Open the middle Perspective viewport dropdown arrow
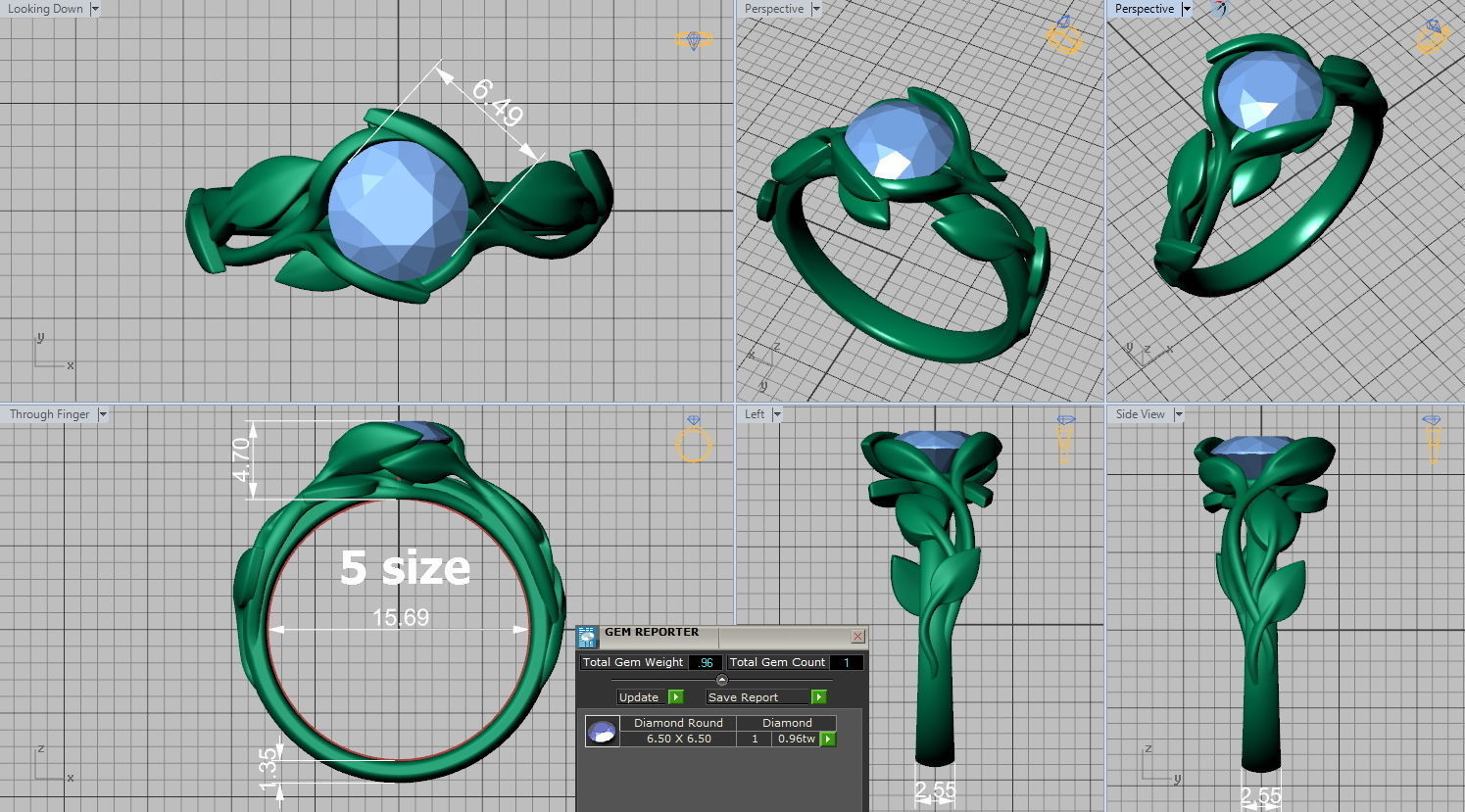The width and height of the screenshot is (1465, 812). pos(815,9)
